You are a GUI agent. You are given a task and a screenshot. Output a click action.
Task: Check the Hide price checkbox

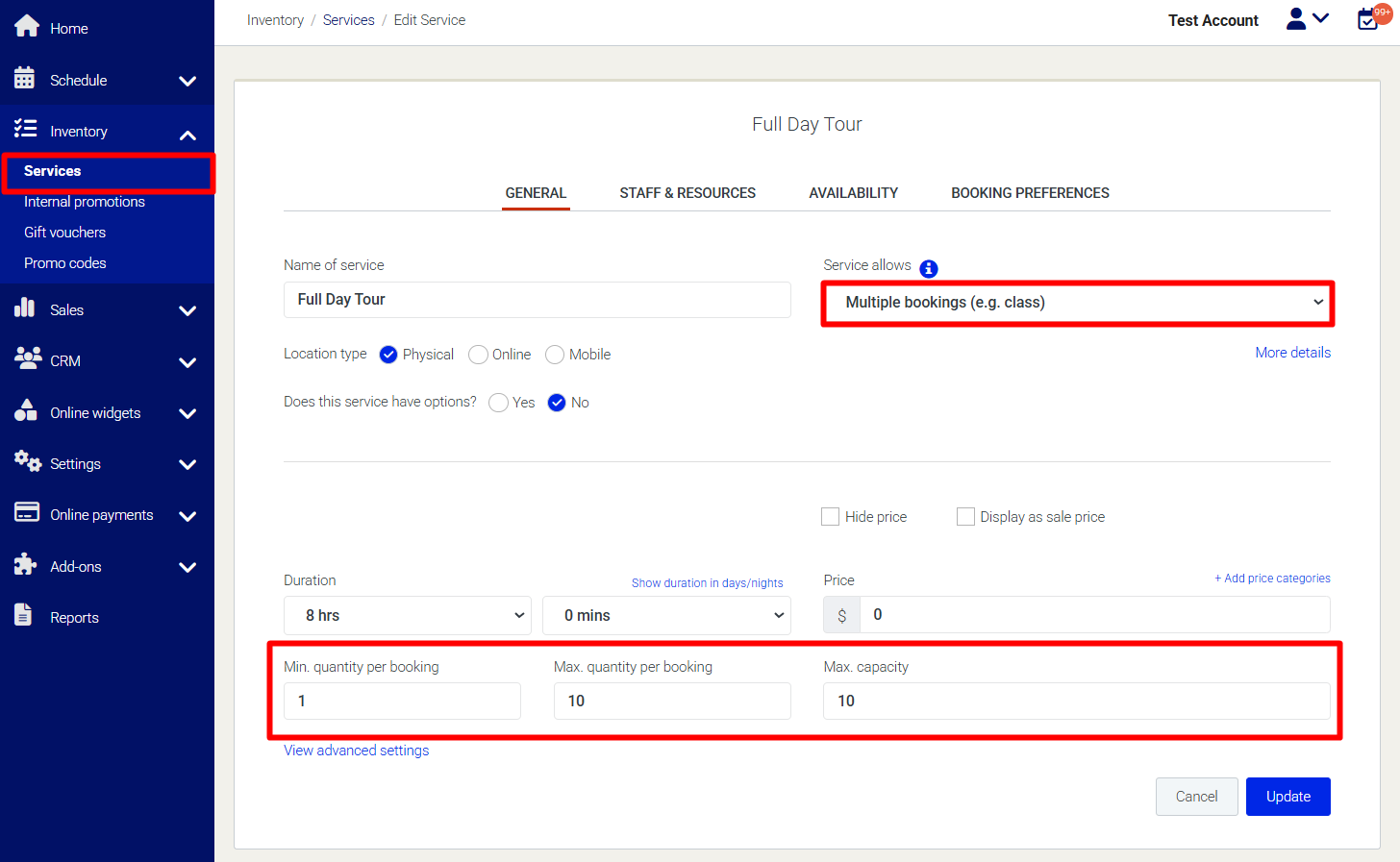(x=831, y=517)
